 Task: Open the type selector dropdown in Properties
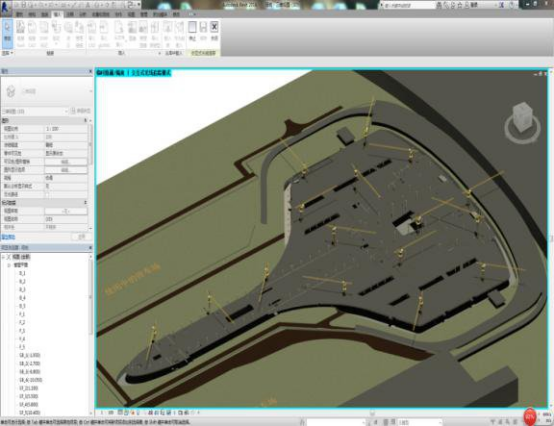[90, 91]
